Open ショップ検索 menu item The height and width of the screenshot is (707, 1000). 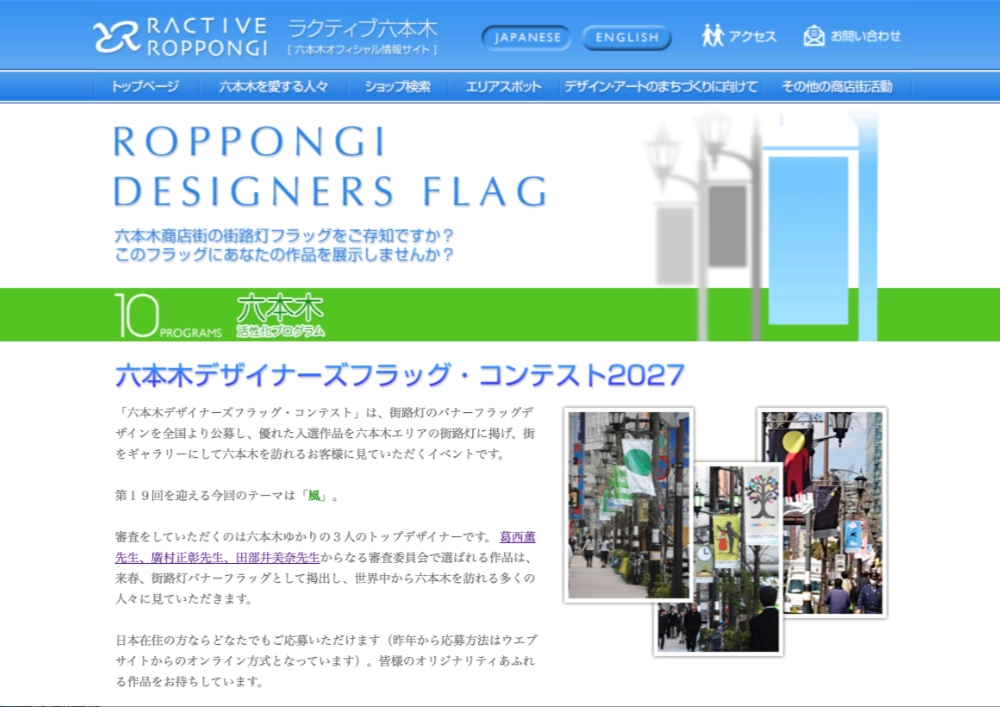(397, 87)
